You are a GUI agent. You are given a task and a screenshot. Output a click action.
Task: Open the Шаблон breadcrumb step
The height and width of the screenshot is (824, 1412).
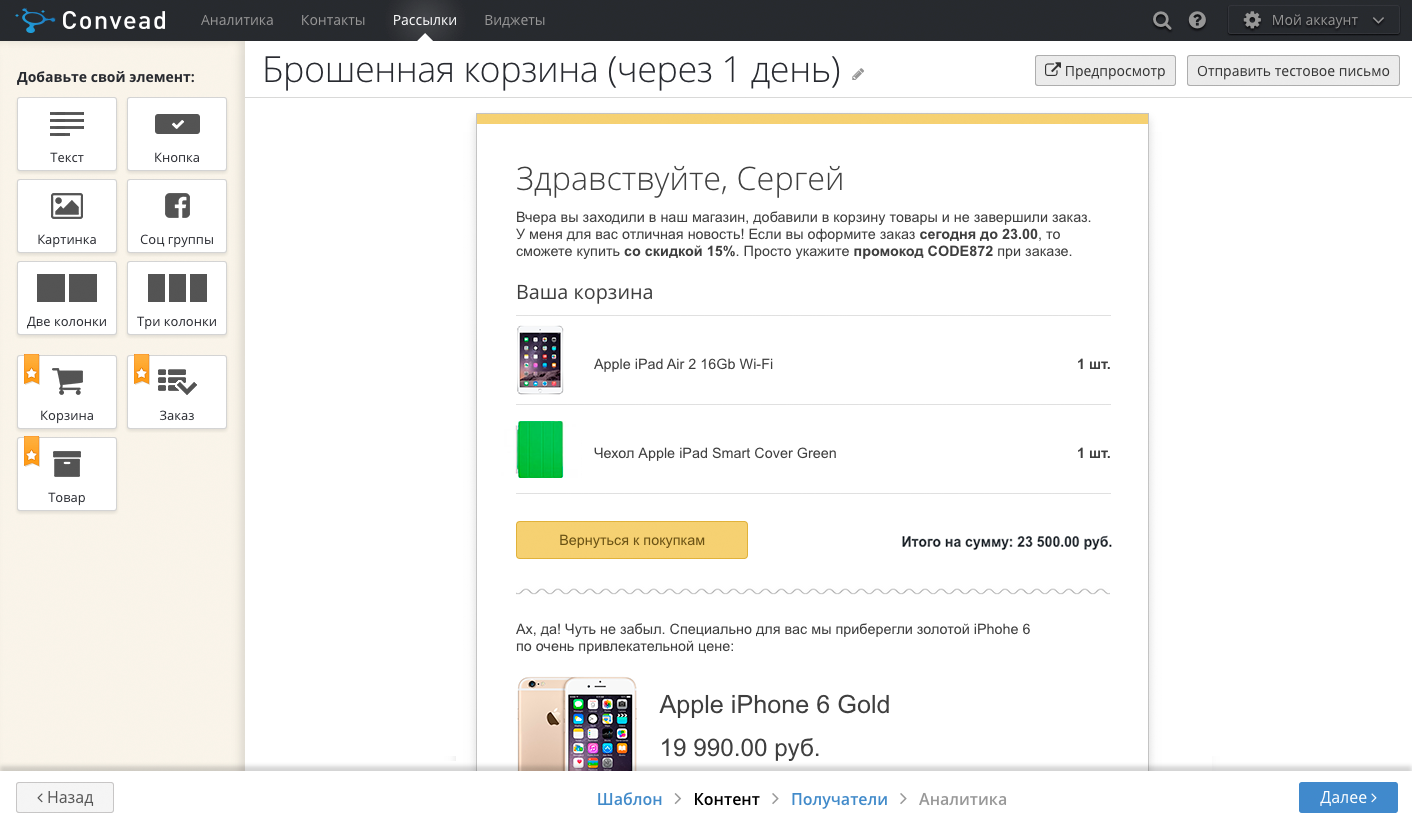coord(629,798)
